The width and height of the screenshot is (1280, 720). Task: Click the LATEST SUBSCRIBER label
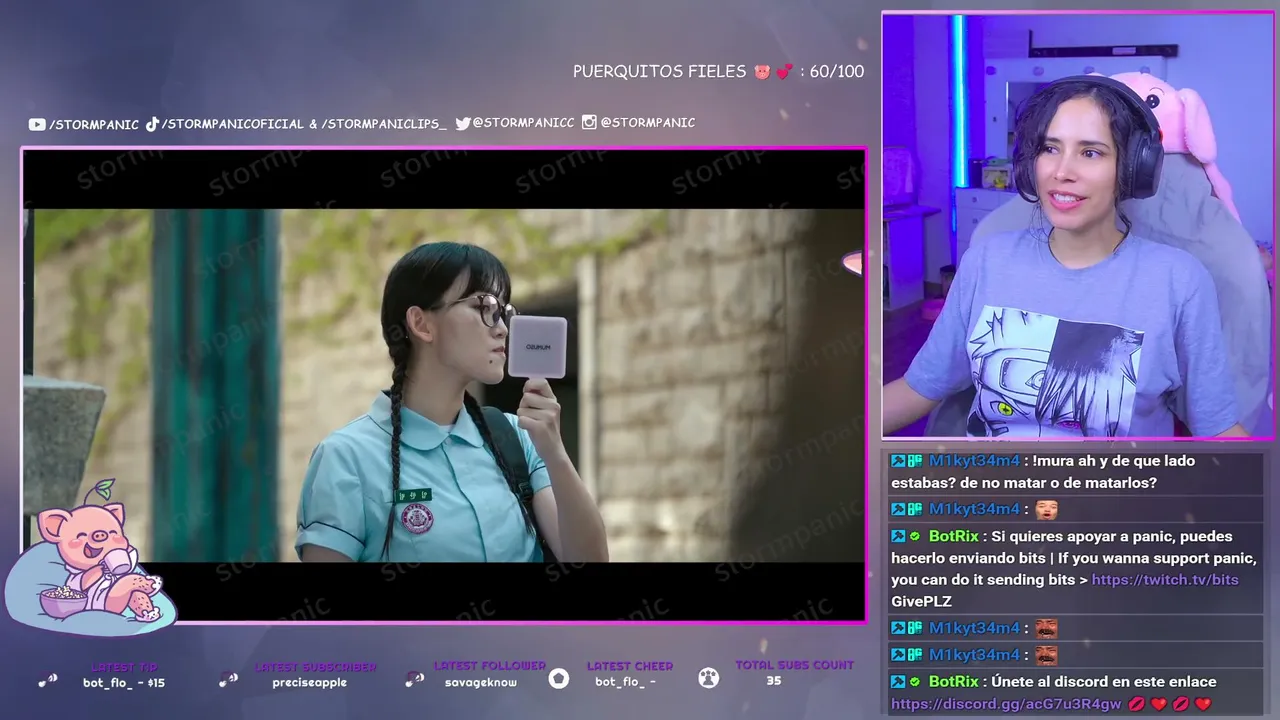pyautogui.click(x=316, y=667)
